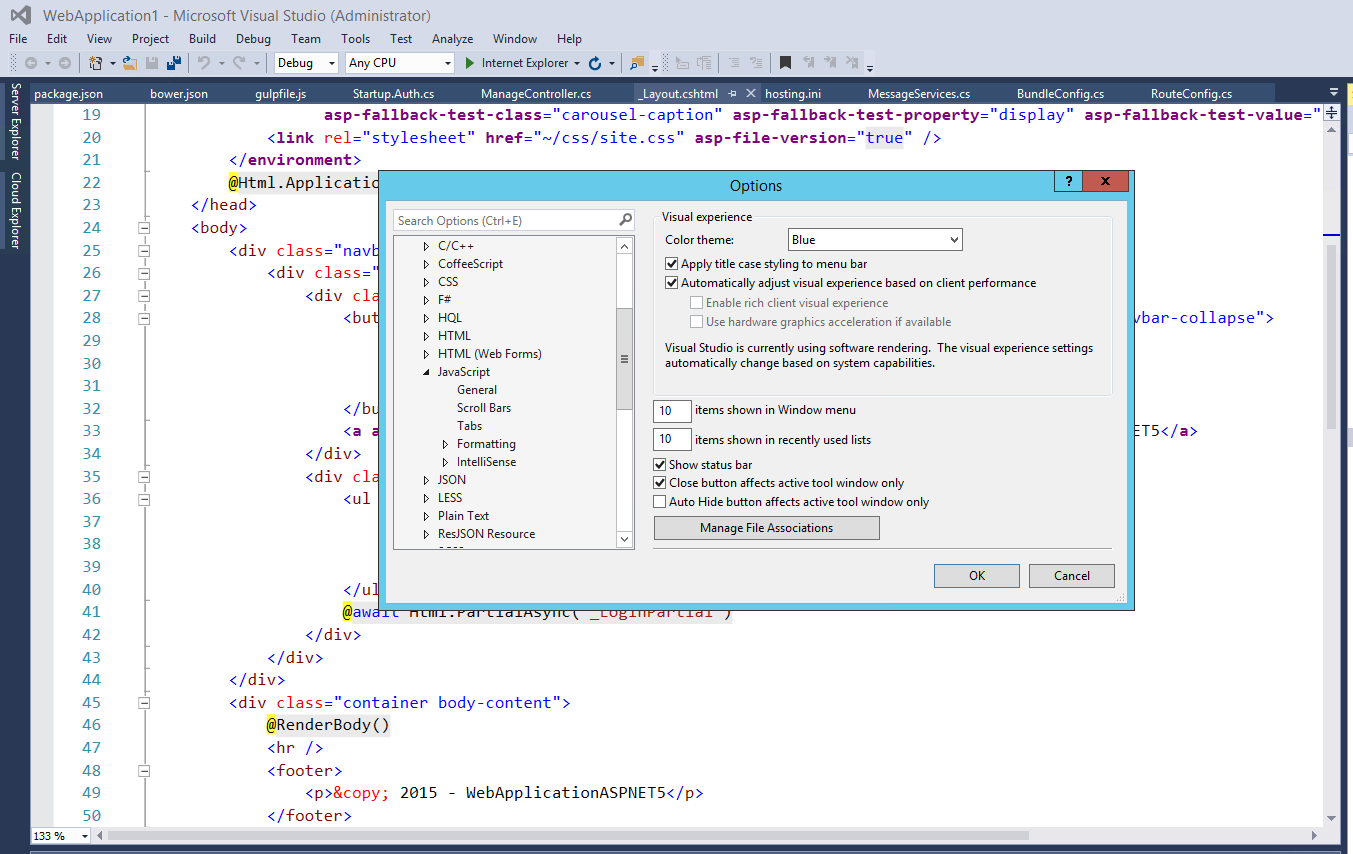Select General under JavaScript
Viewport: 1353px width, 854px height.
point(477,390)
